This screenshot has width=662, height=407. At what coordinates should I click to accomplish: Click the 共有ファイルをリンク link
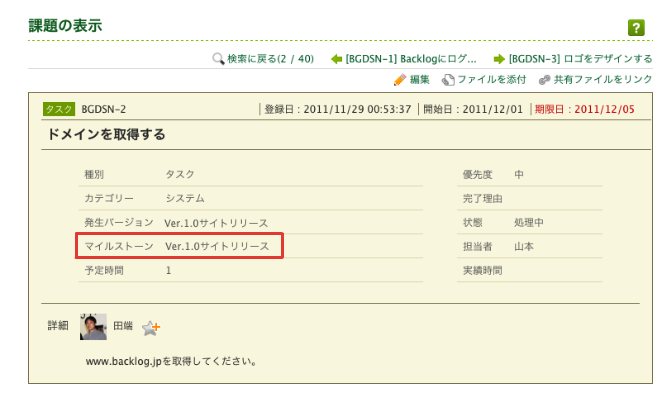pos(603,80)
